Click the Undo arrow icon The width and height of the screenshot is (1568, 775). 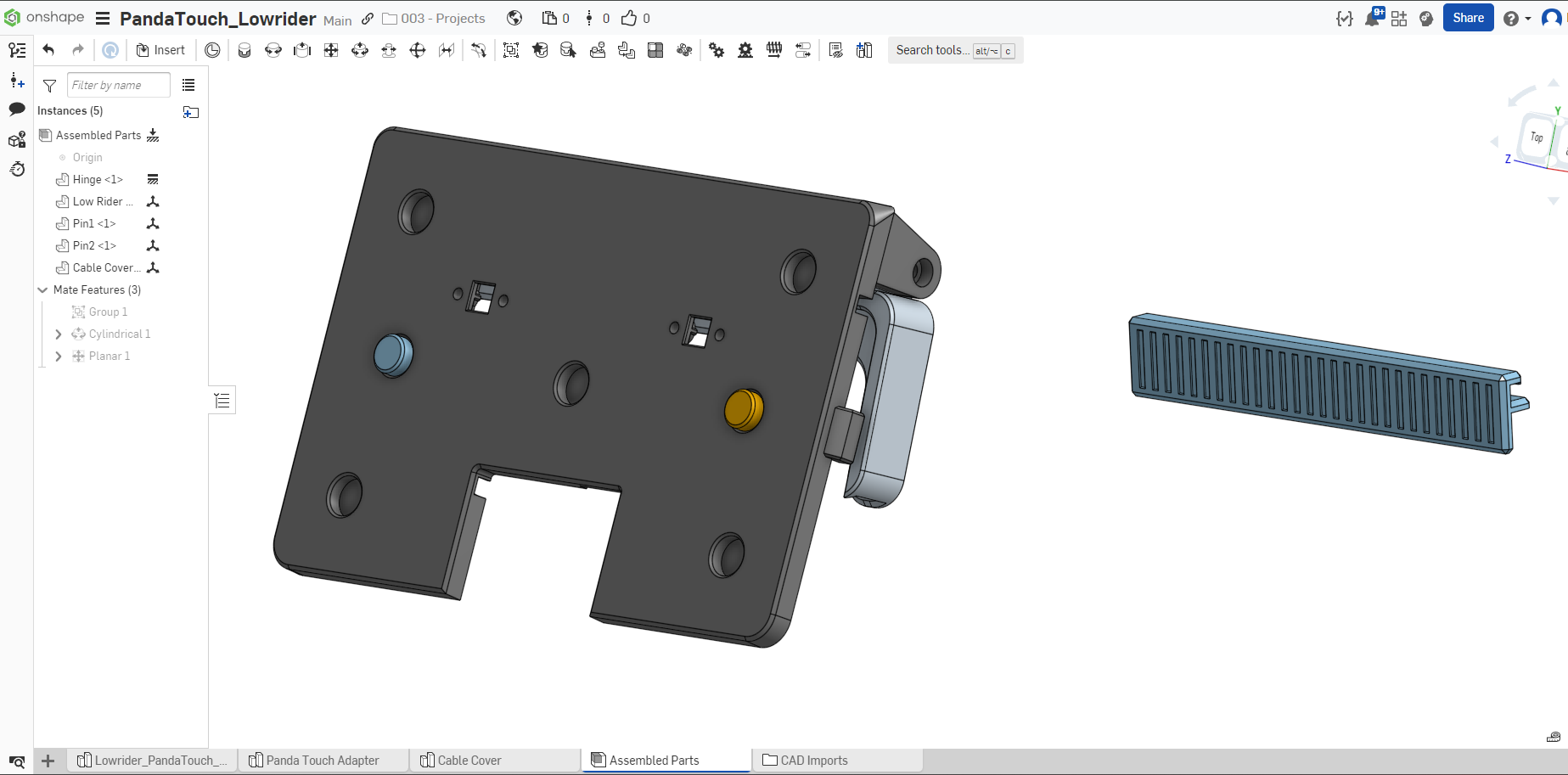pyautogui.click(x=48, y=50)
